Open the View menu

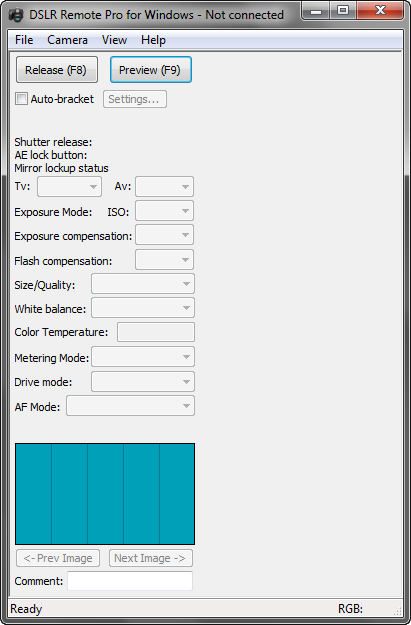(x=114, y=40)
